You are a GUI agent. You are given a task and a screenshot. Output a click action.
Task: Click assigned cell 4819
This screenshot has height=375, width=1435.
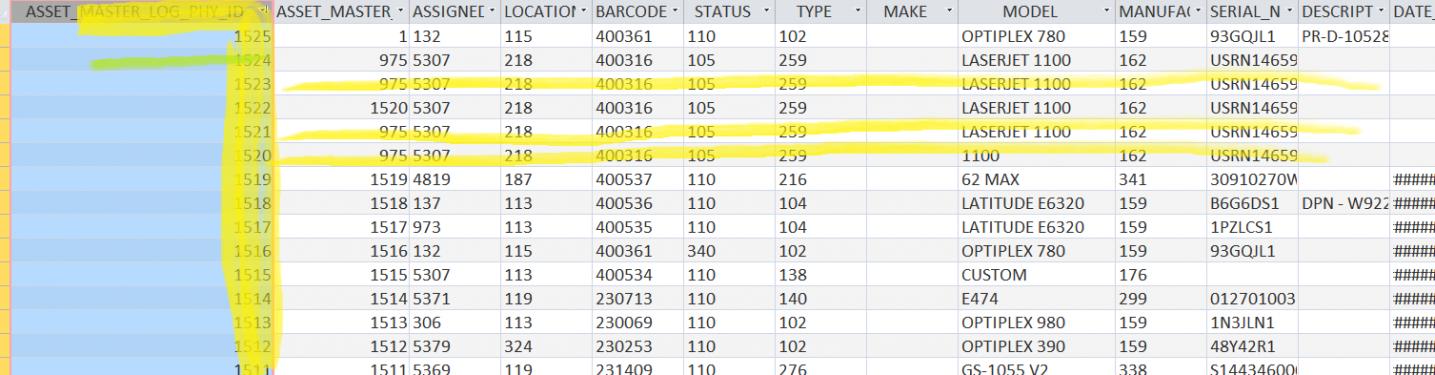[x=454, y=179]
